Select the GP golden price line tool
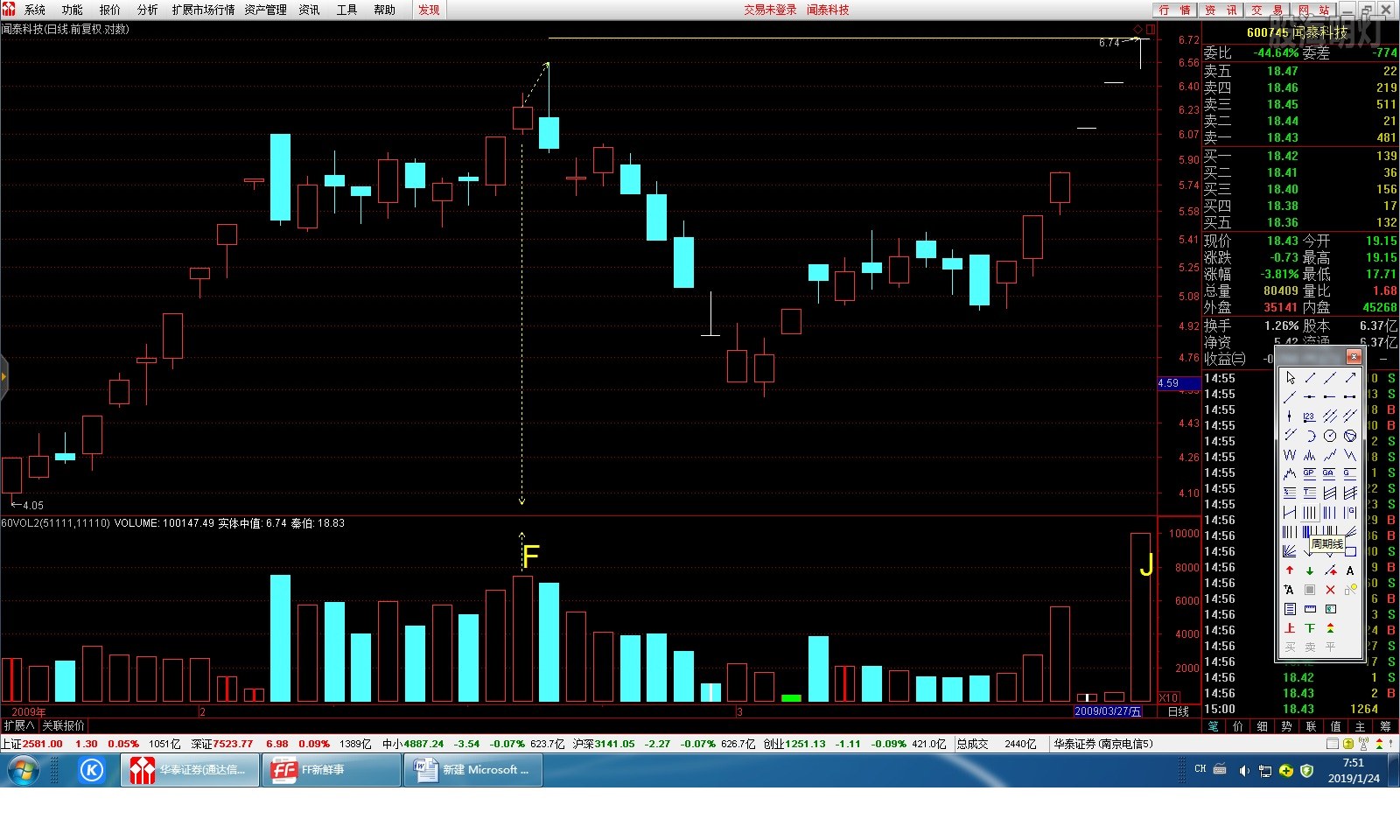The width and height of the screenshot is (1400, 840). 1310,473
